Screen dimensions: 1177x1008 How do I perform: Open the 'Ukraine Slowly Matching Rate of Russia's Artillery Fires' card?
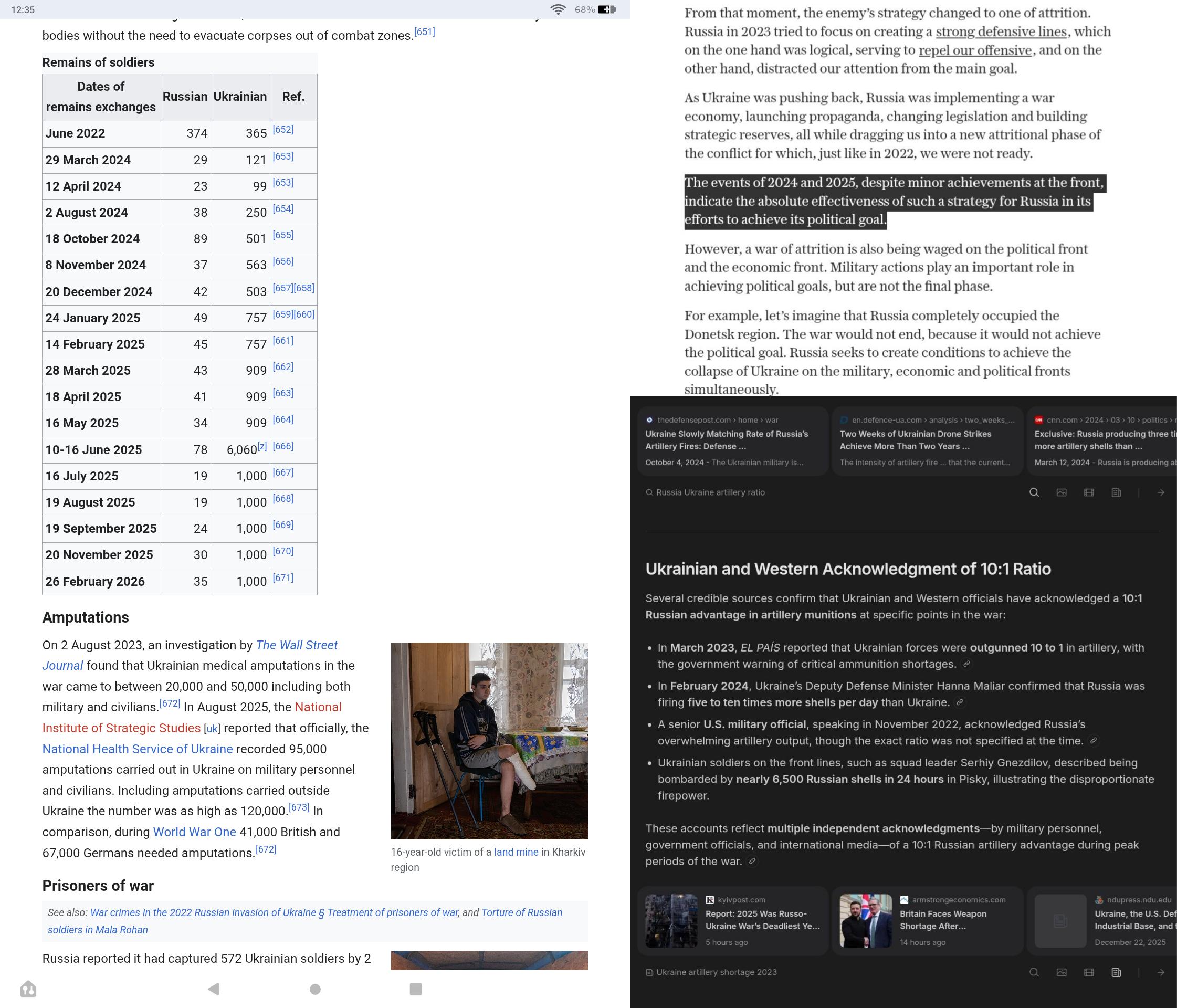tap(733, 441)
